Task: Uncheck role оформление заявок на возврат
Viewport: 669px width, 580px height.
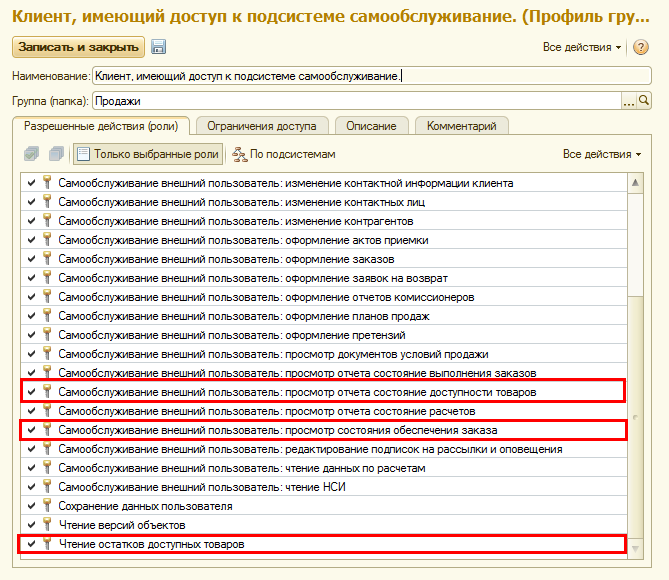Action: click(31, 277)
